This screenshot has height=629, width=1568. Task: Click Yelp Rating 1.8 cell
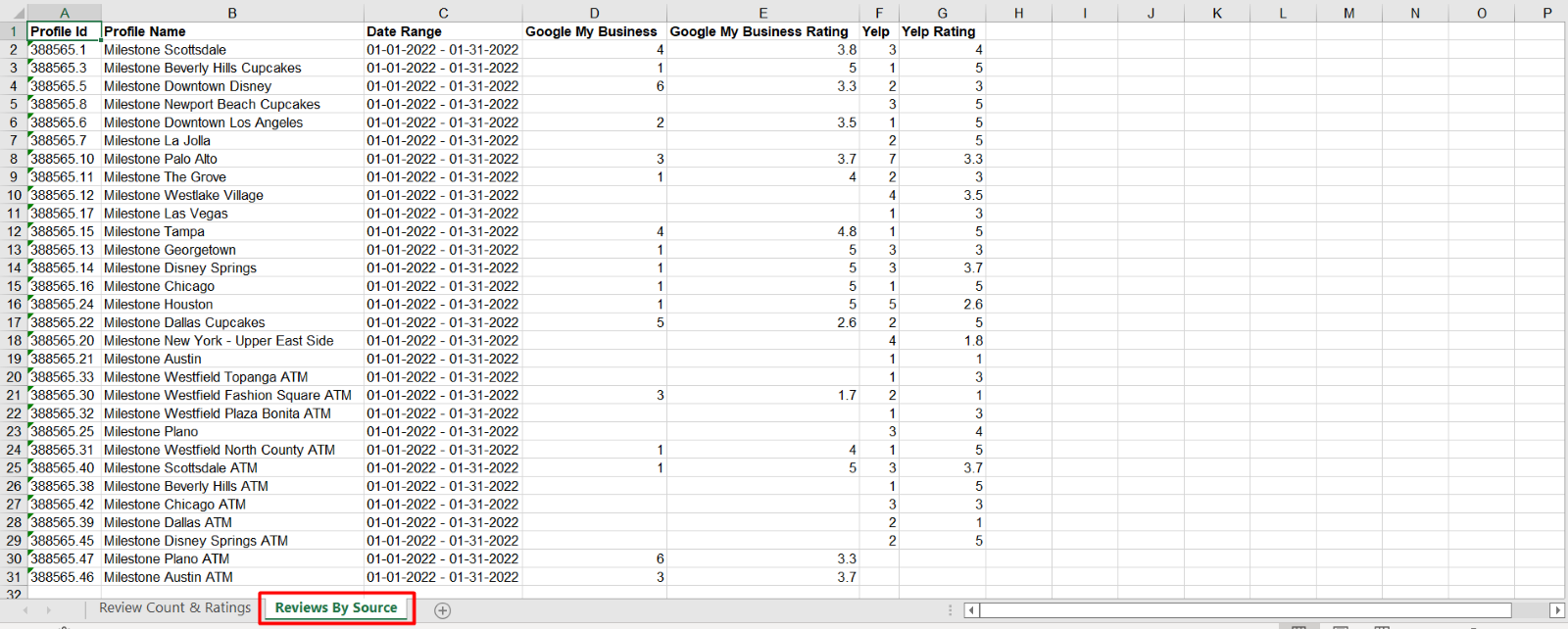(942, 341)
